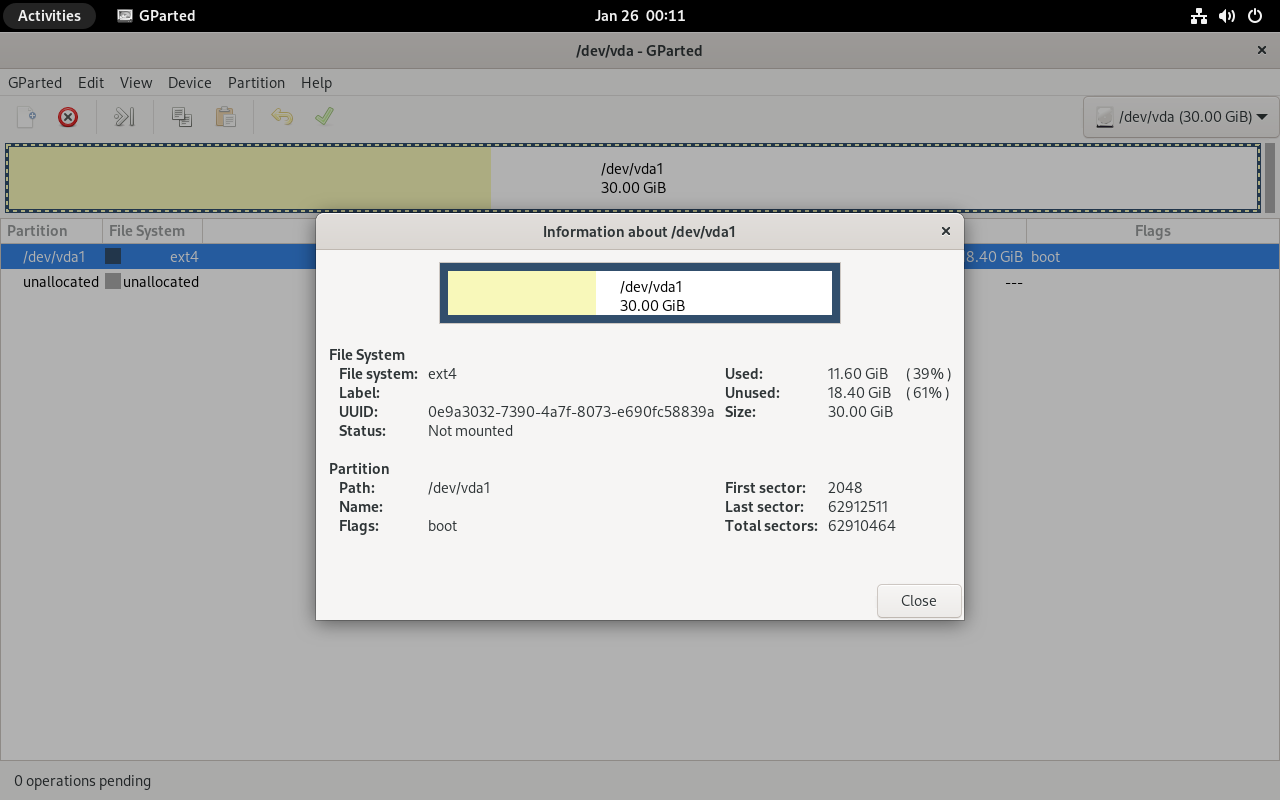Click the Apply all operations checkmark

tap(324, 117)
